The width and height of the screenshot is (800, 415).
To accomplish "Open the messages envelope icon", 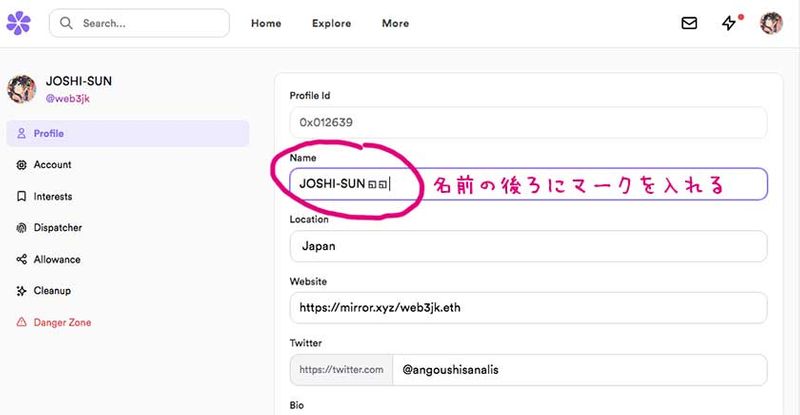I will tap(689, 23).
